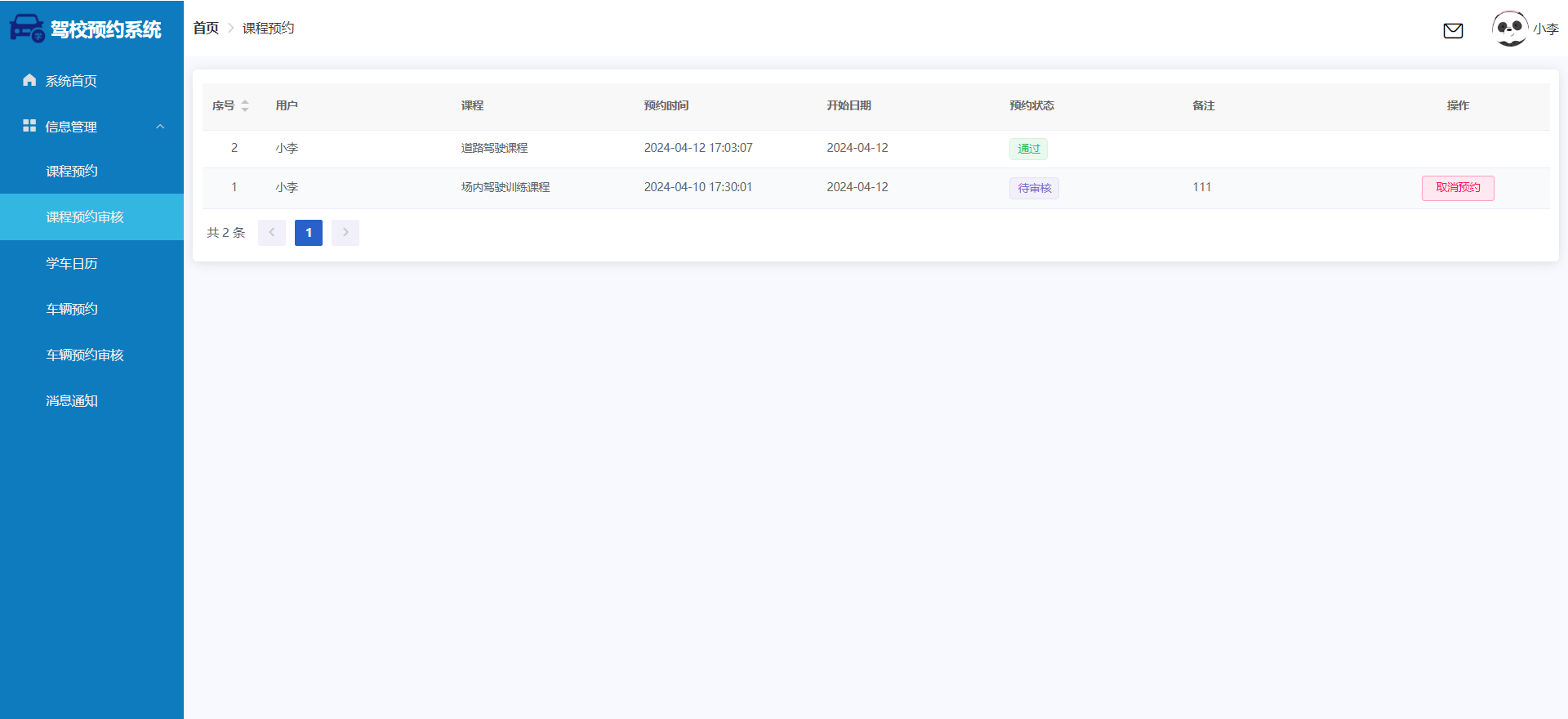Click the 备注 column header
Screen dimensions: 1568x719
(x=1204, y=105)
